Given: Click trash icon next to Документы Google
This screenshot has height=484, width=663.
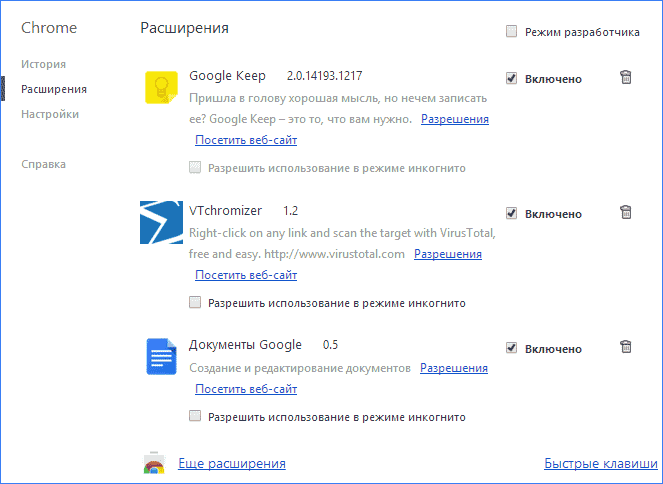Looking at the screenshot, I should click(x=626, y=347).
